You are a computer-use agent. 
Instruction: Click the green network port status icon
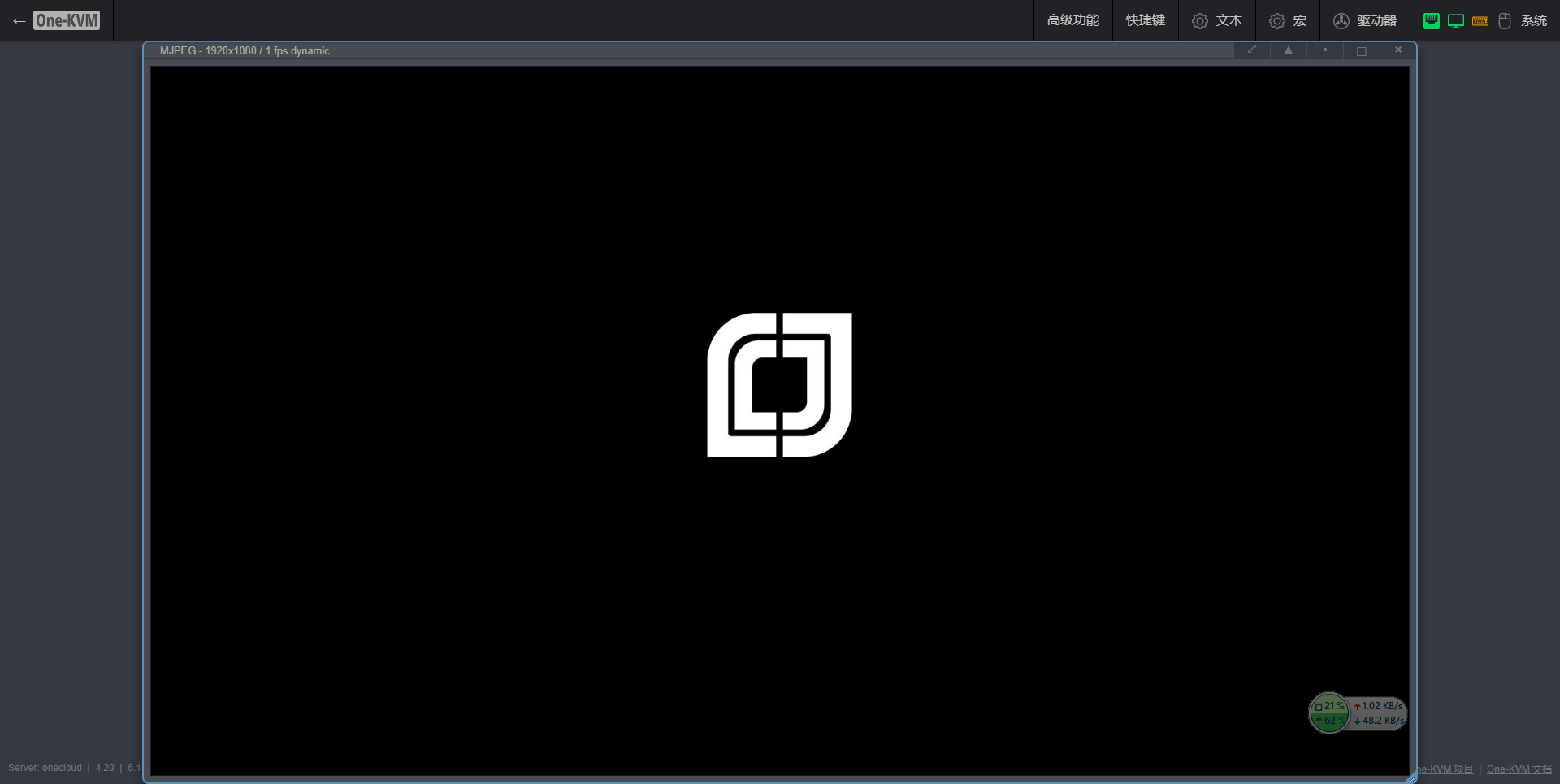(x=1432, y=21)
